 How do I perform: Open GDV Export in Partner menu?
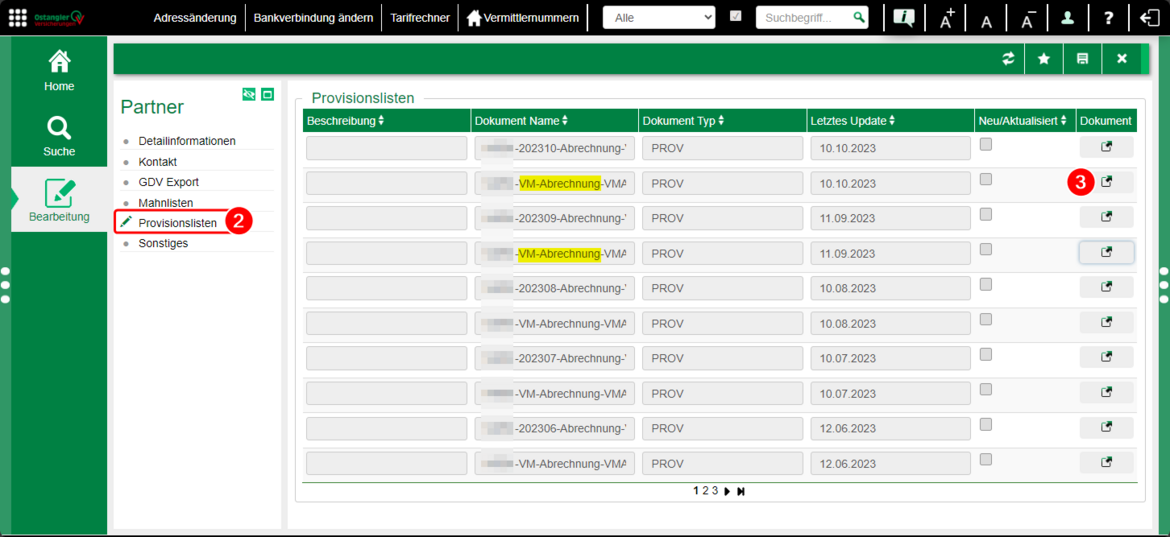[x=169, y=182]
